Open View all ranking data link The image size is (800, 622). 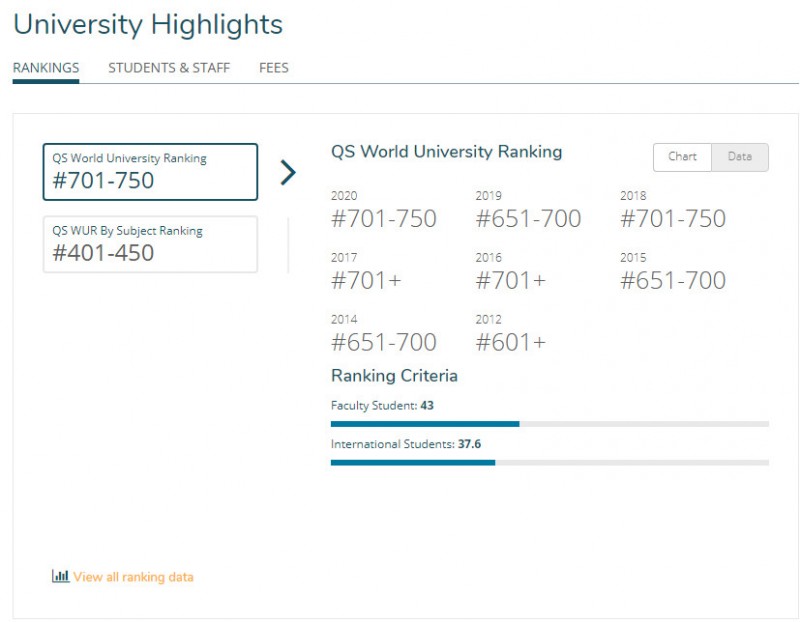click(133, 577)
